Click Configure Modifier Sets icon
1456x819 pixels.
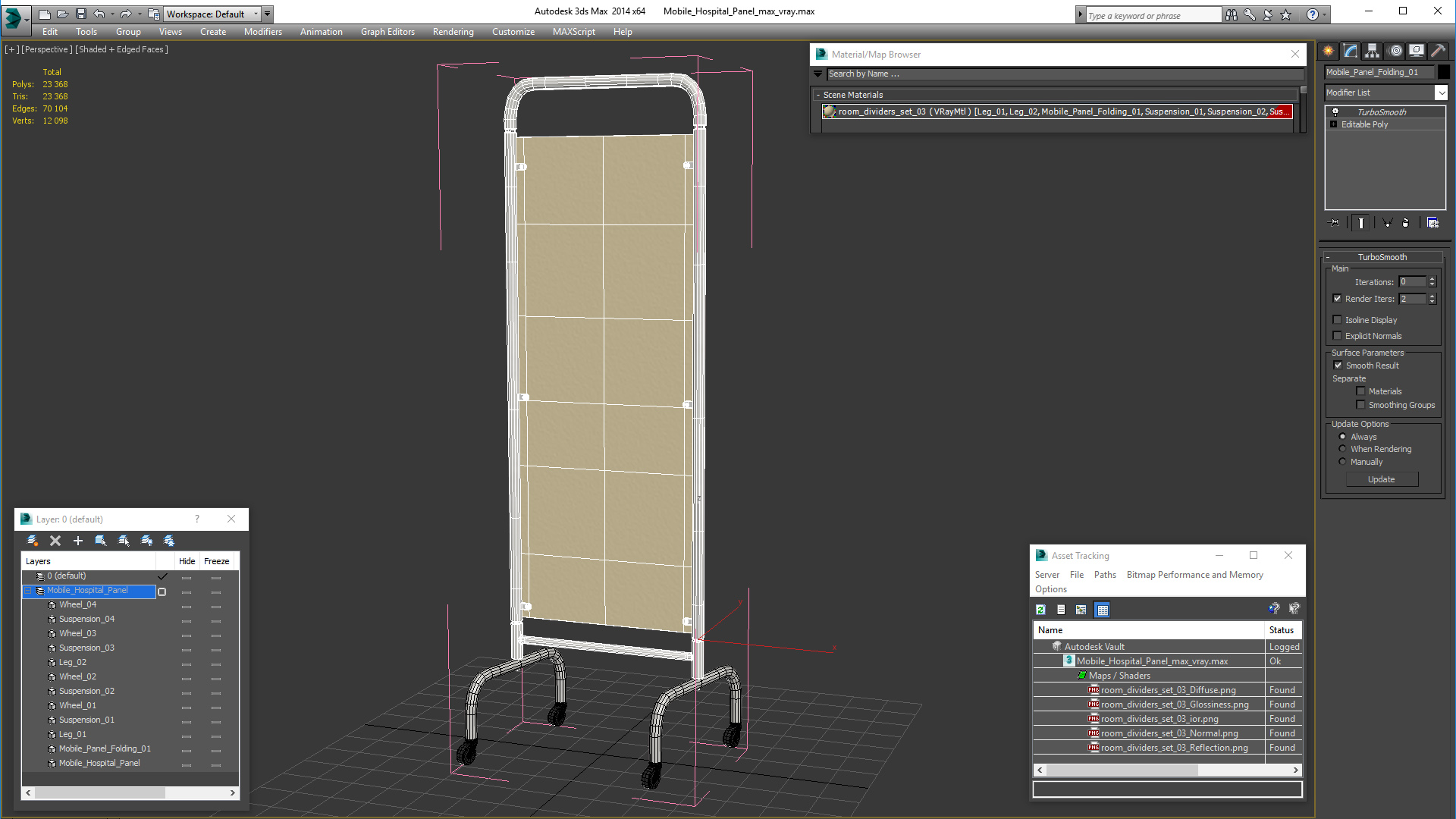click(1432, 223)
